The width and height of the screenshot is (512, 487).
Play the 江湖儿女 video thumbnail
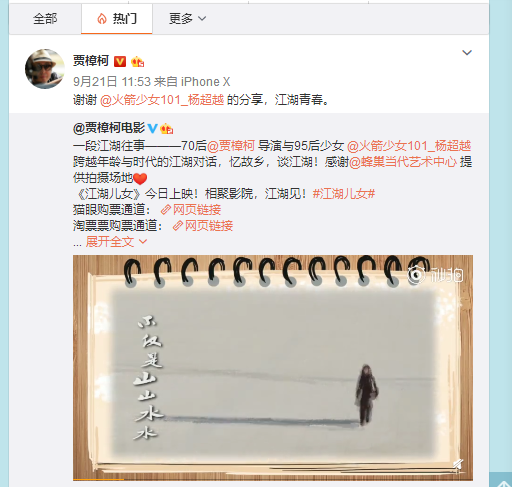(x=273, y=367)
